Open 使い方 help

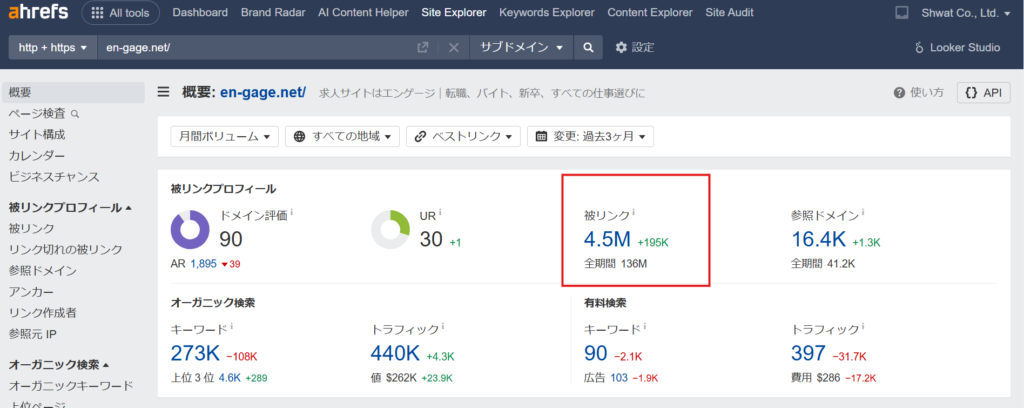coord(919,93)
